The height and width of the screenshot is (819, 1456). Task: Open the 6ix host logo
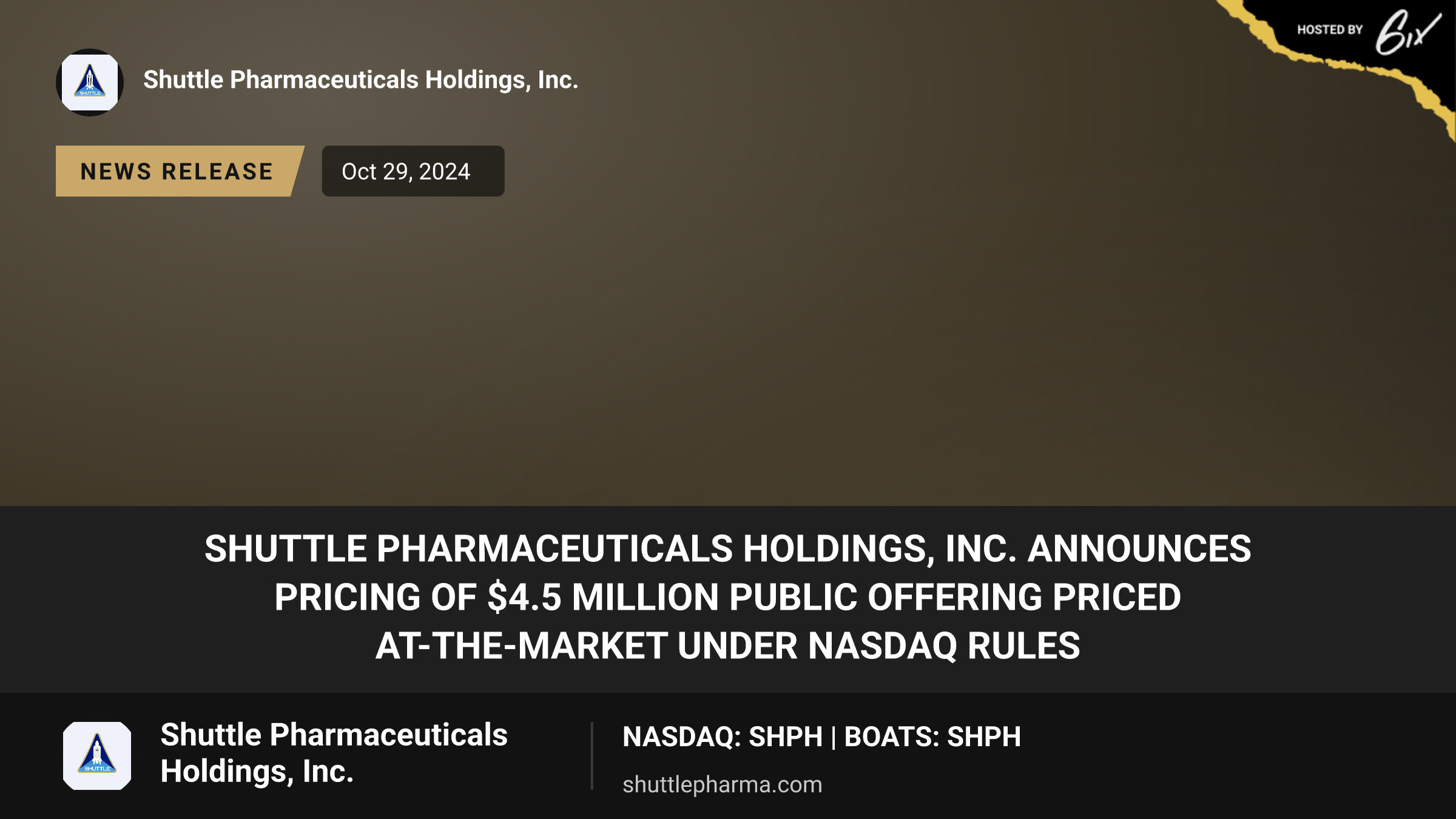[x=1407, y=33]
